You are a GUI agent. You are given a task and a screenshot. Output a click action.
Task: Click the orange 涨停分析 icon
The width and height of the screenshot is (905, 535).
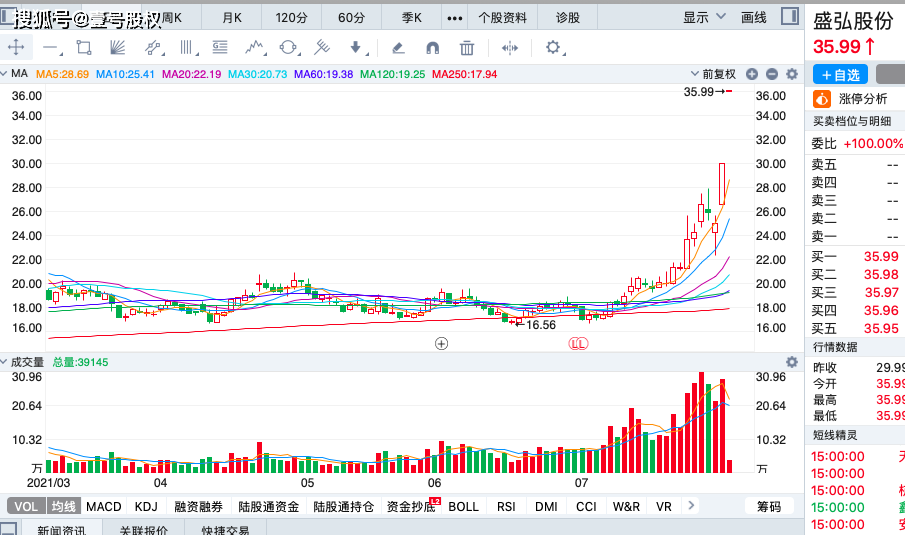click(x=822, y=99)
